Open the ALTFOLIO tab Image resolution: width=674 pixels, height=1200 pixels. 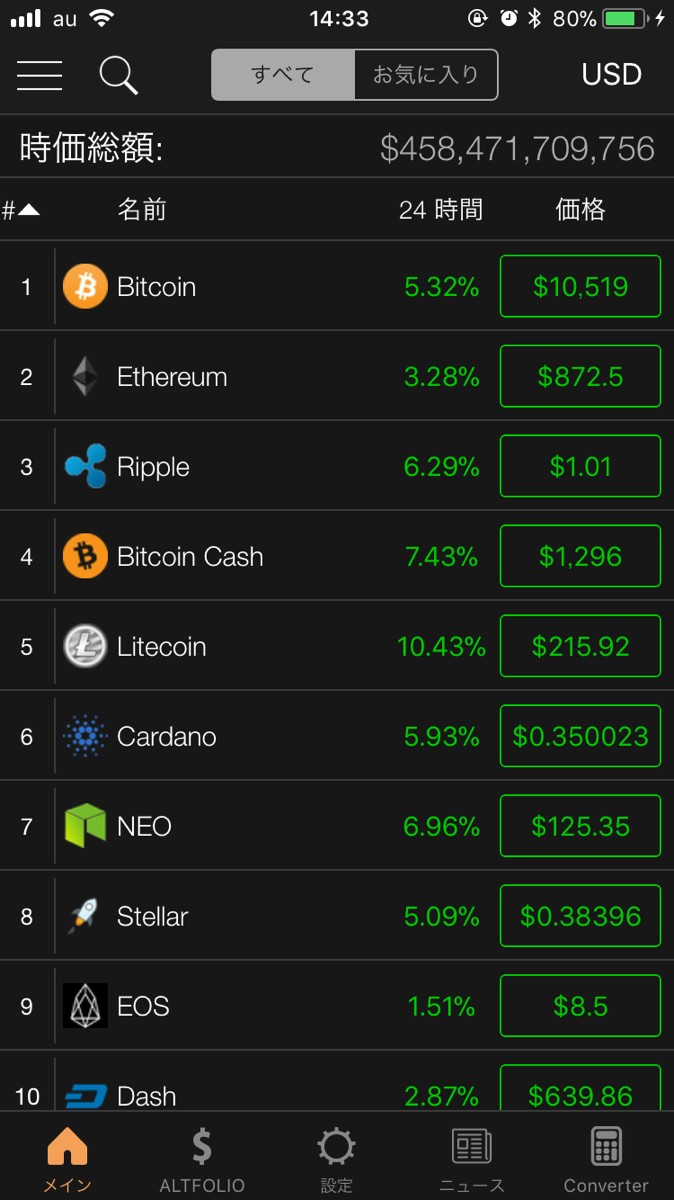(202, 1160)
